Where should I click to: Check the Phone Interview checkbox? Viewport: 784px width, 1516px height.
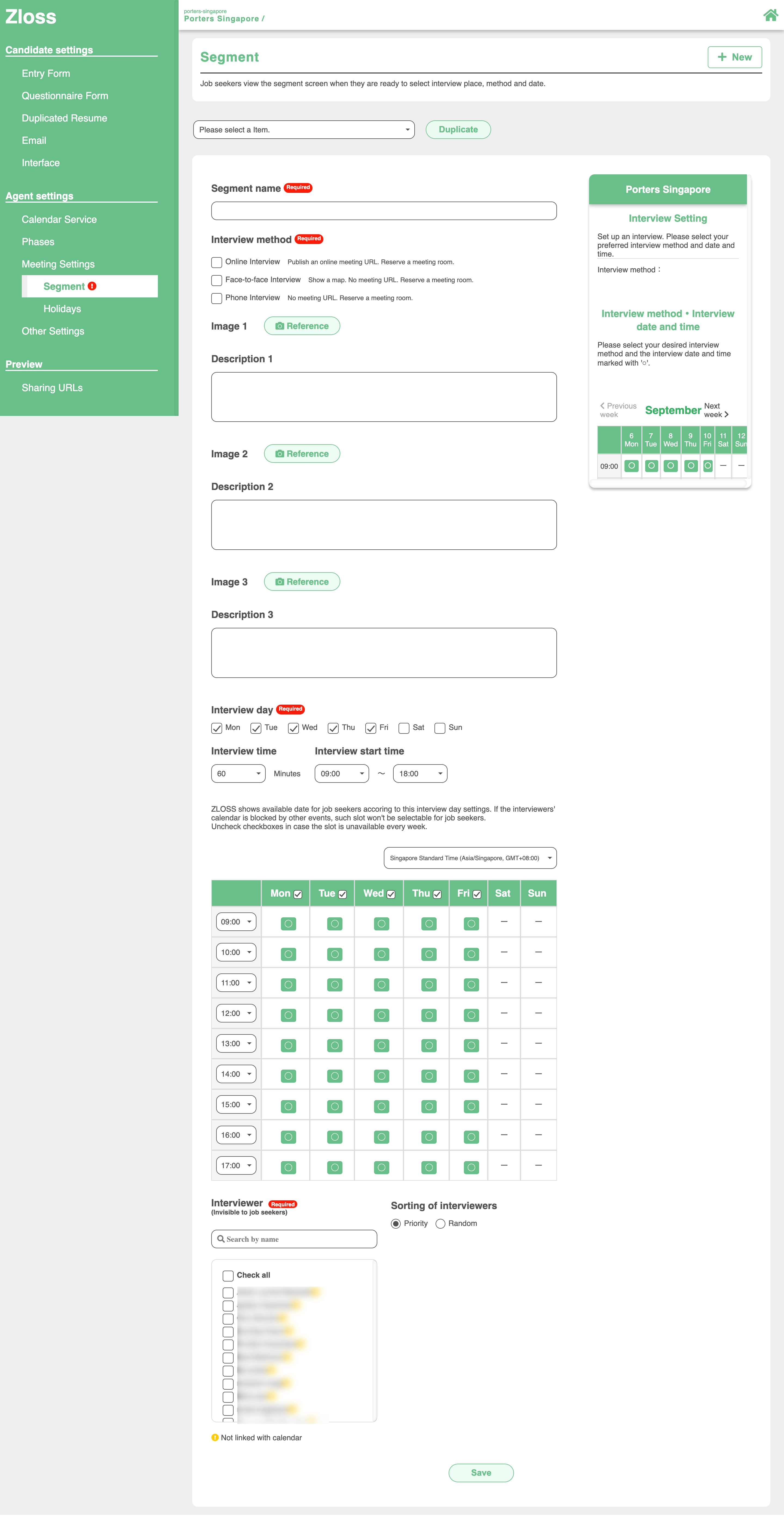click(x=216, y=298)
